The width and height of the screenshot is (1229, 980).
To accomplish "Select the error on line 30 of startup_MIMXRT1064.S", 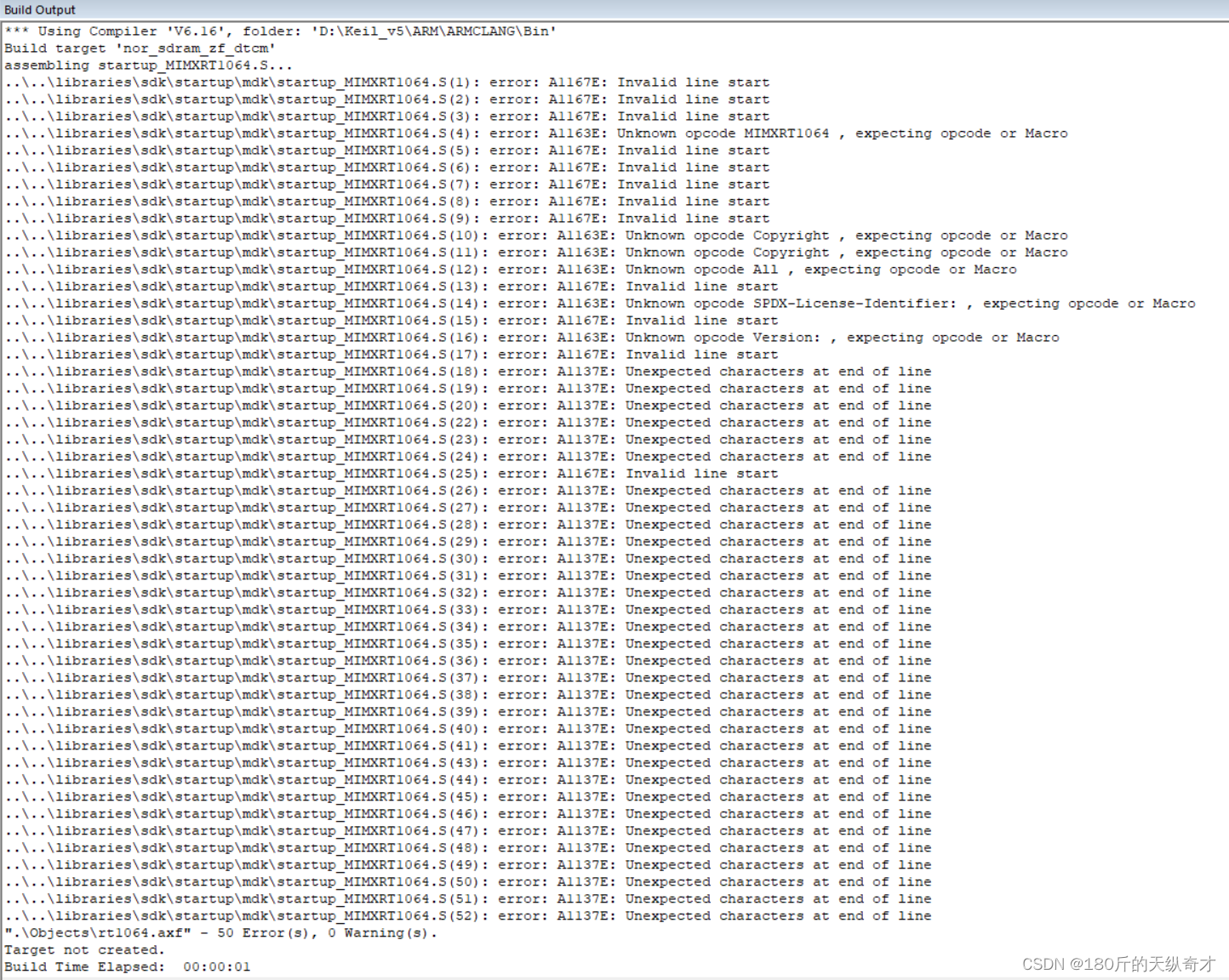I will (x=468, y=558).
